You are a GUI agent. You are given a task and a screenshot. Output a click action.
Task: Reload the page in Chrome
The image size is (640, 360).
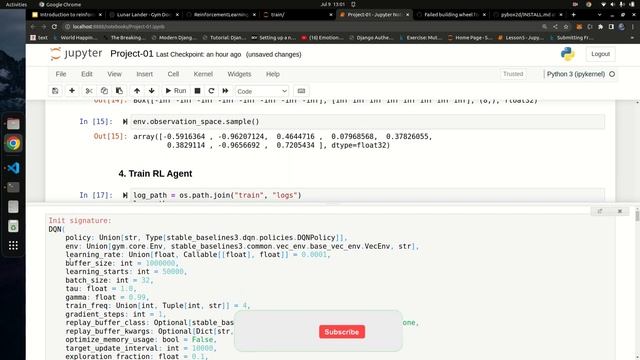click(54, 27)
